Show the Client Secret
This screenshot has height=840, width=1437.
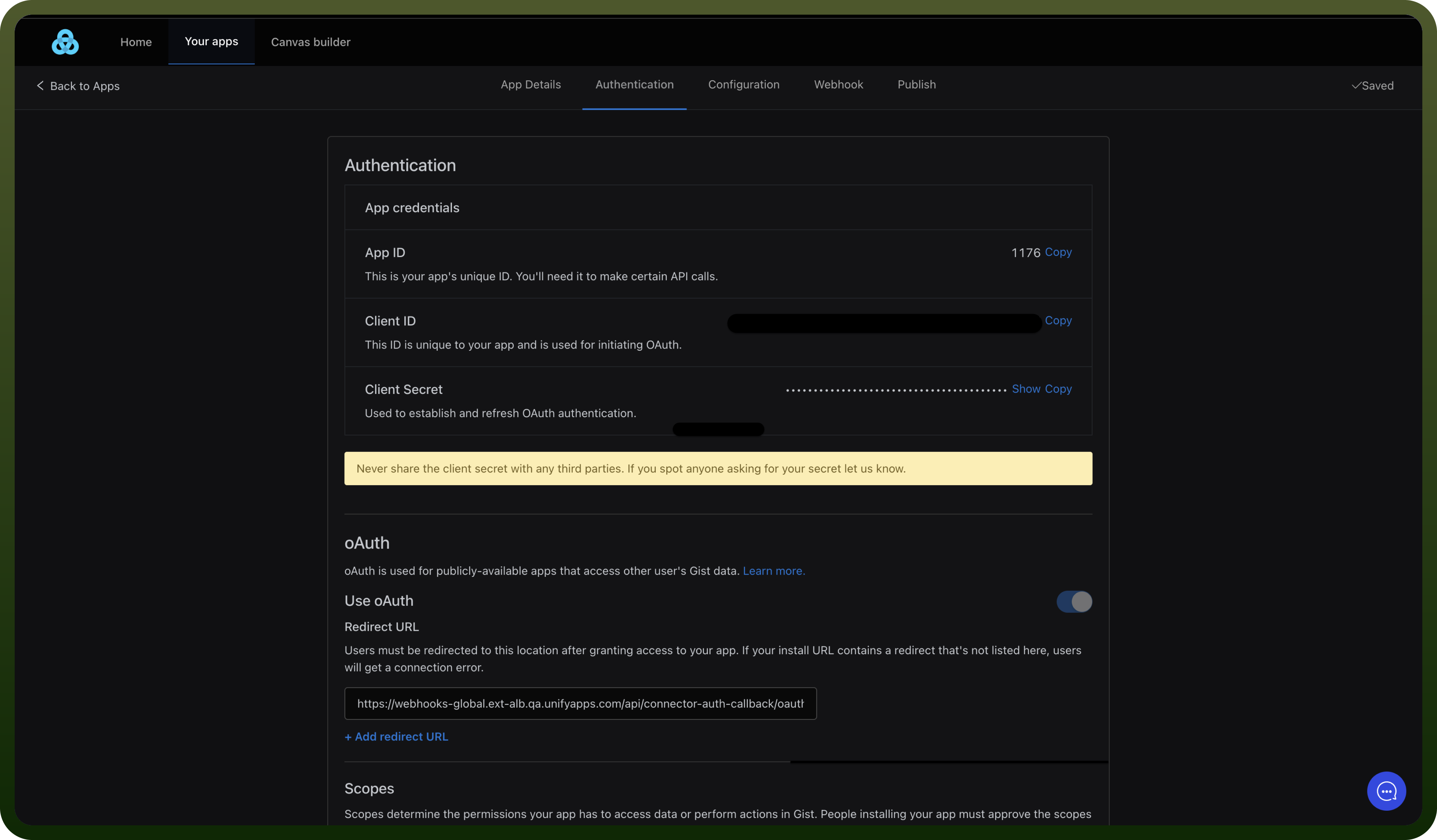point(1026,389)
